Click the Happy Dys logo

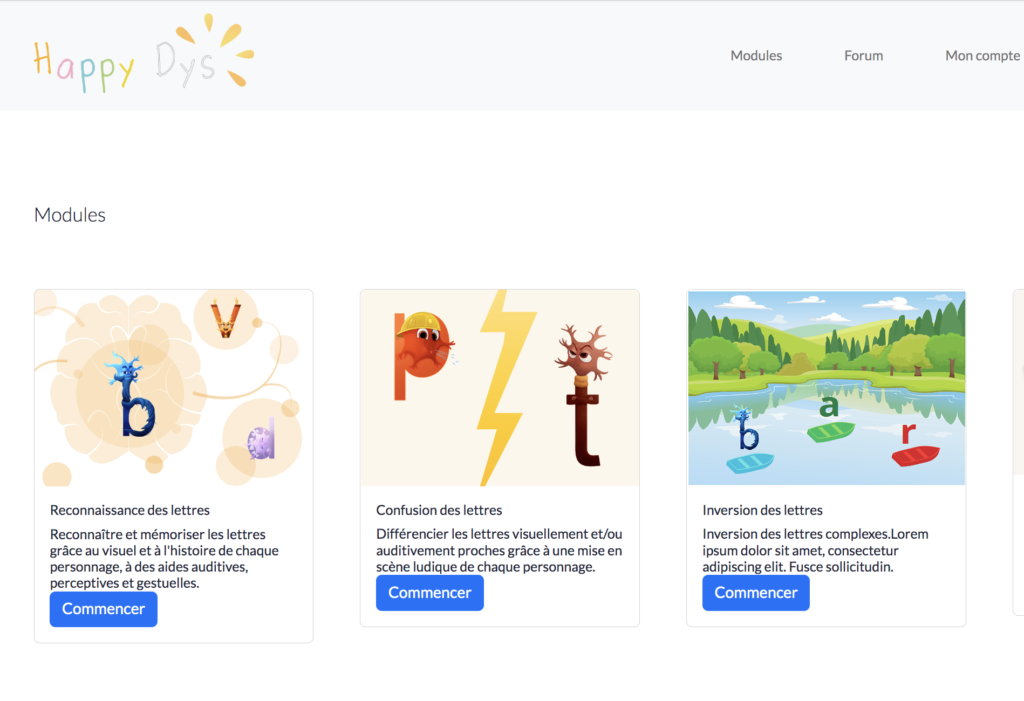144,54
